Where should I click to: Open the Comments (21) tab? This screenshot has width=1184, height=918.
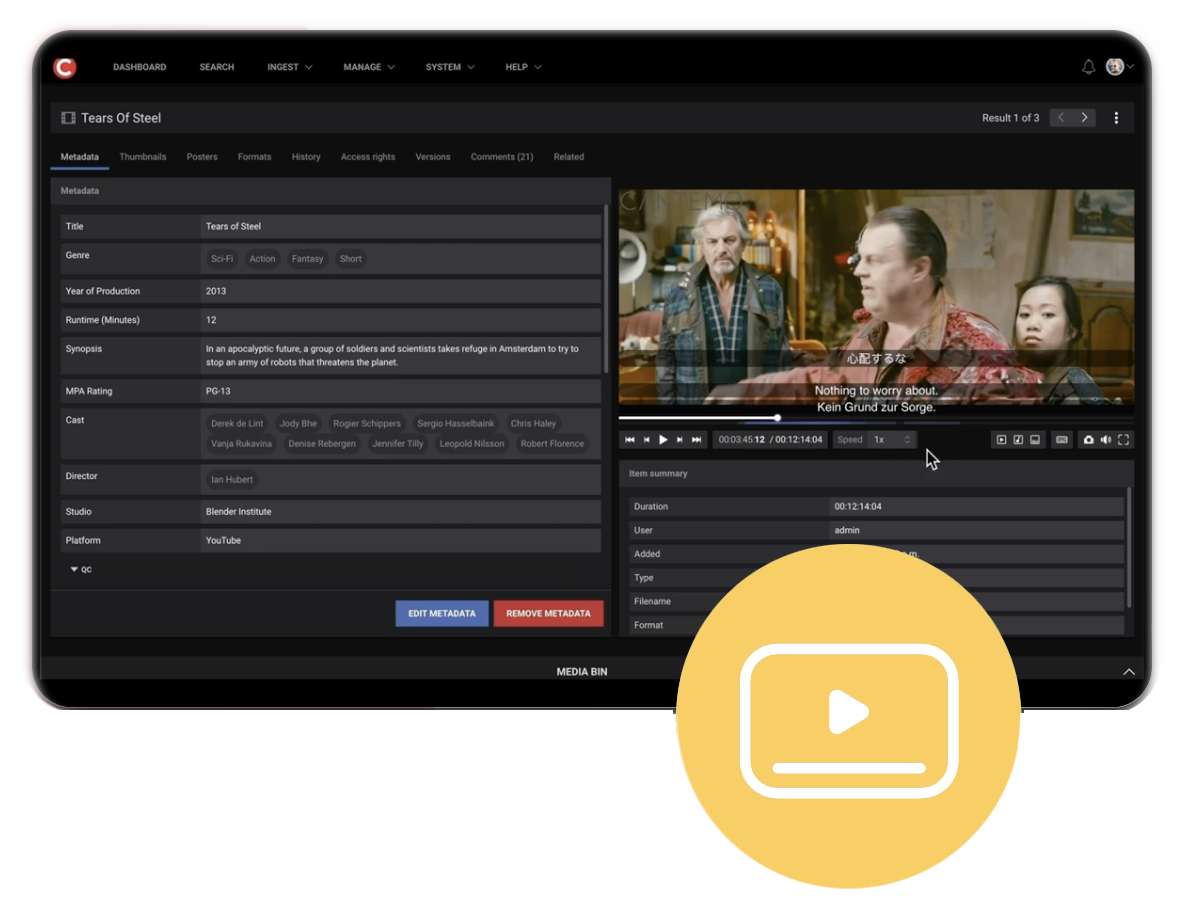[x=502, y=157]
